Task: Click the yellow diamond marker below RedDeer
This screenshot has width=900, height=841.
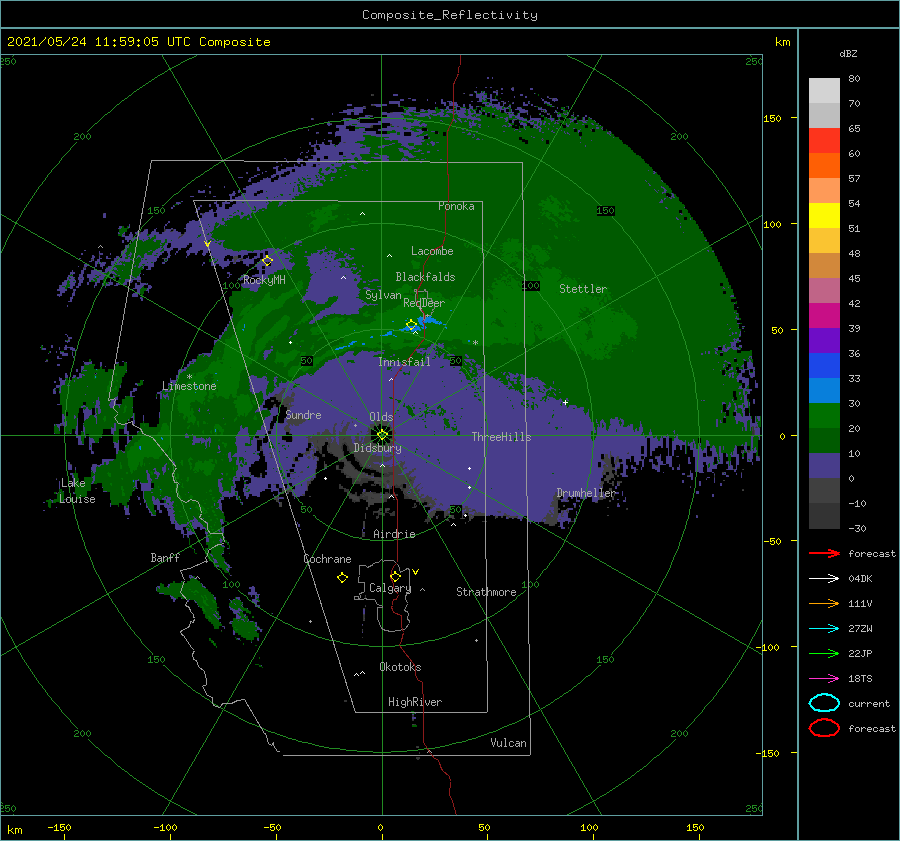Action: click(411, 325)
